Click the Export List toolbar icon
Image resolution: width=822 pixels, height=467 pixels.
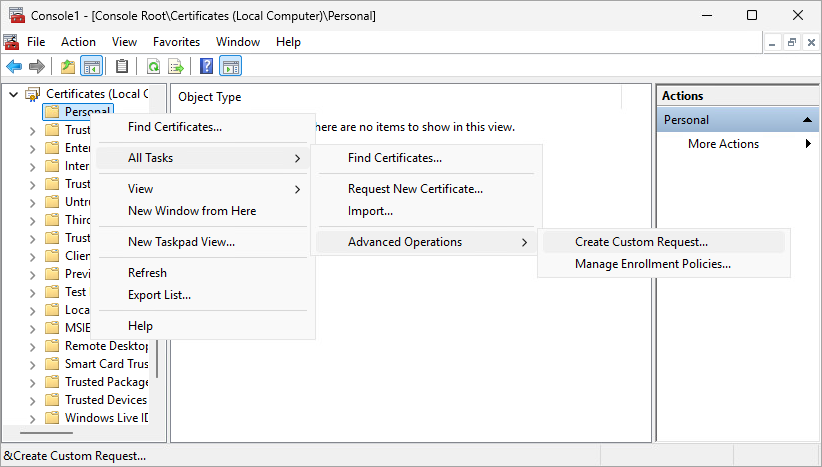(176, 67)
